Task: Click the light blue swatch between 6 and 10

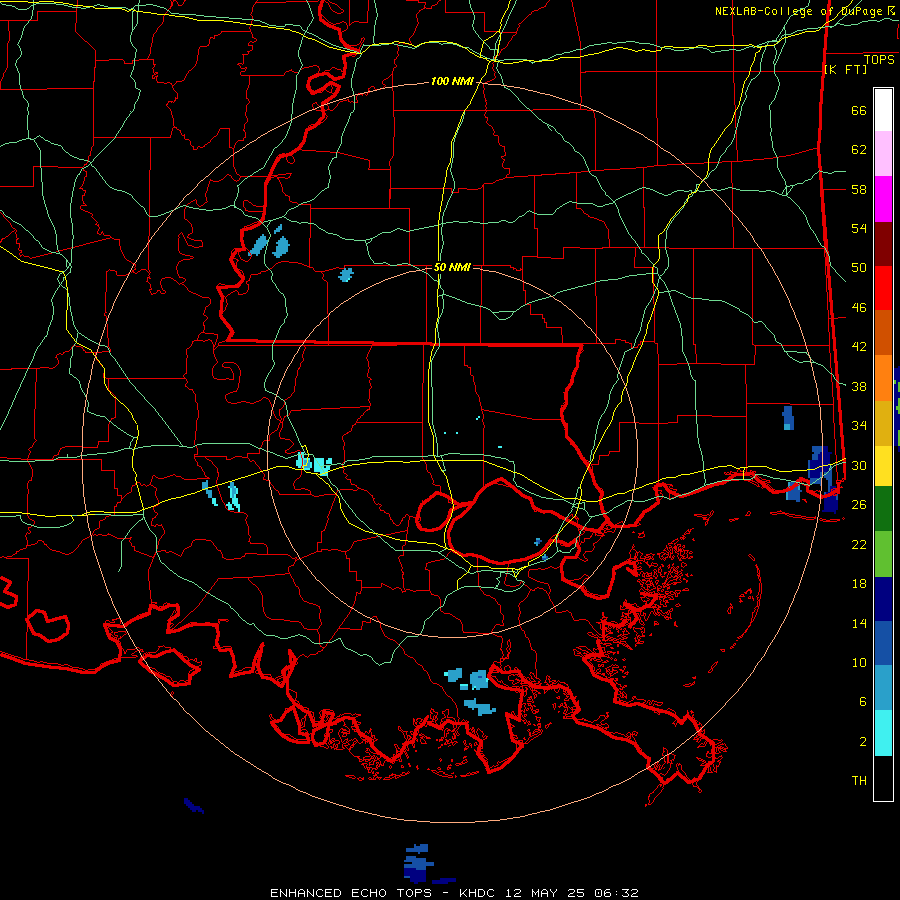Action: pos(883,688)
